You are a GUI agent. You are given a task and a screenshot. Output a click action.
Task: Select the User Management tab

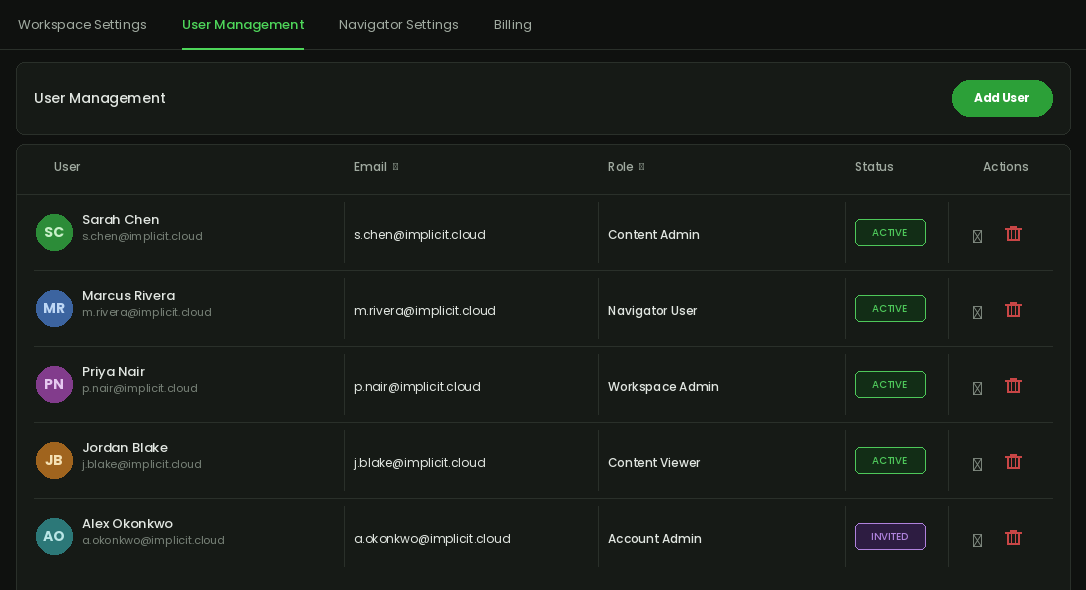click(243, 25)
